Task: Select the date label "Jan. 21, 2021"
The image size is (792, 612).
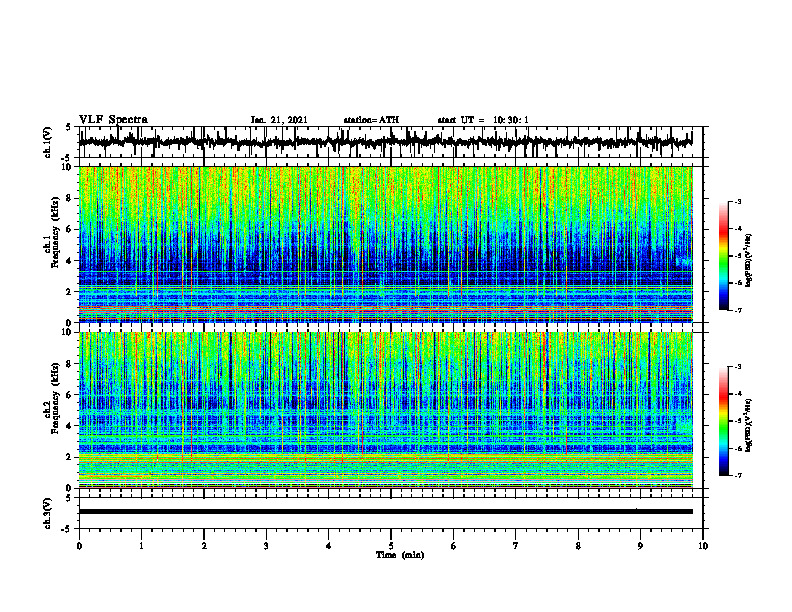Action: tap(279, 120)
